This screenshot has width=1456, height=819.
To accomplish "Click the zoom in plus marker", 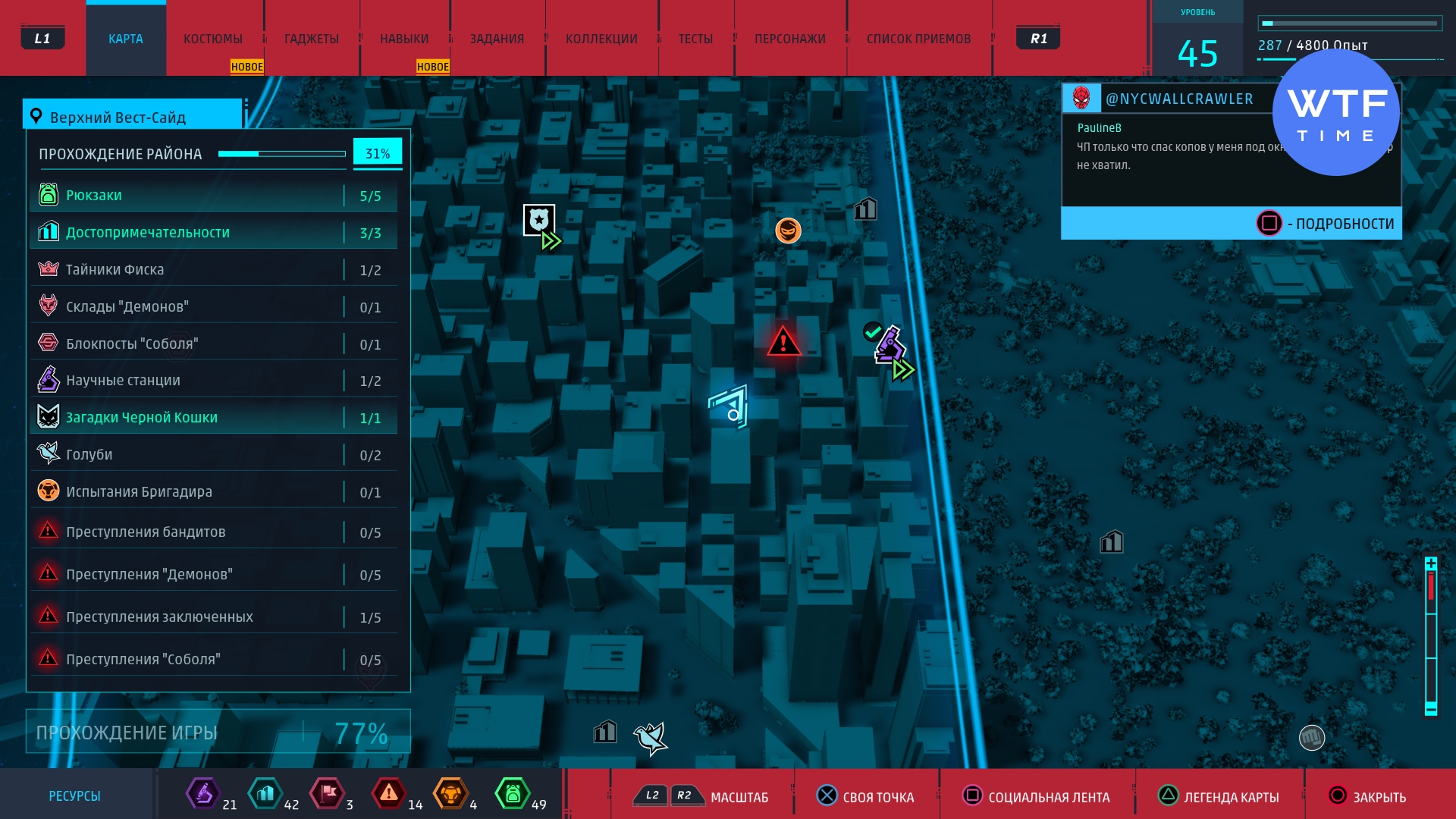I will [x=1430, y=563].
